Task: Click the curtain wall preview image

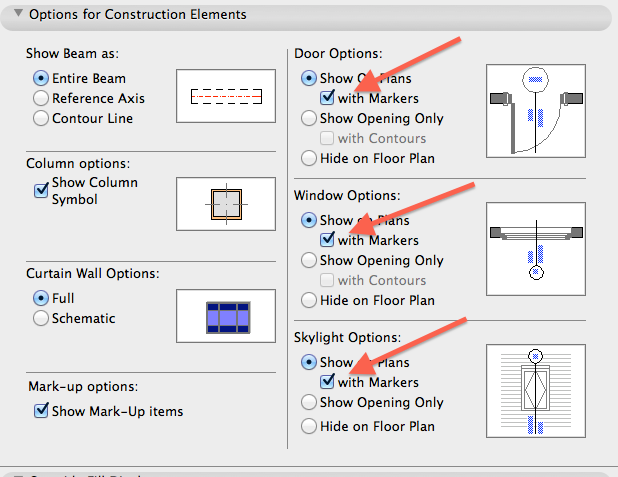Action: (x=226, y=315)
